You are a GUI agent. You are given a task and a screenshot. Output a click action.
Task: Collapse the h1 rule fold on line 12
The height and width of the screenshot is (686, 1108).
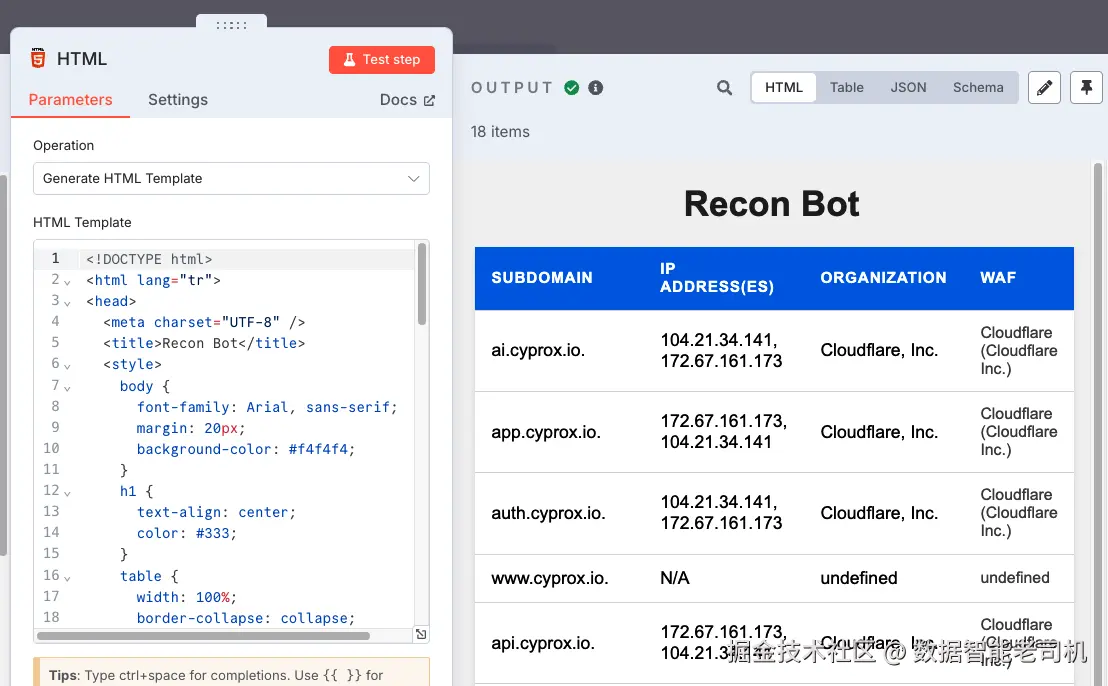(x=67, y=493)
